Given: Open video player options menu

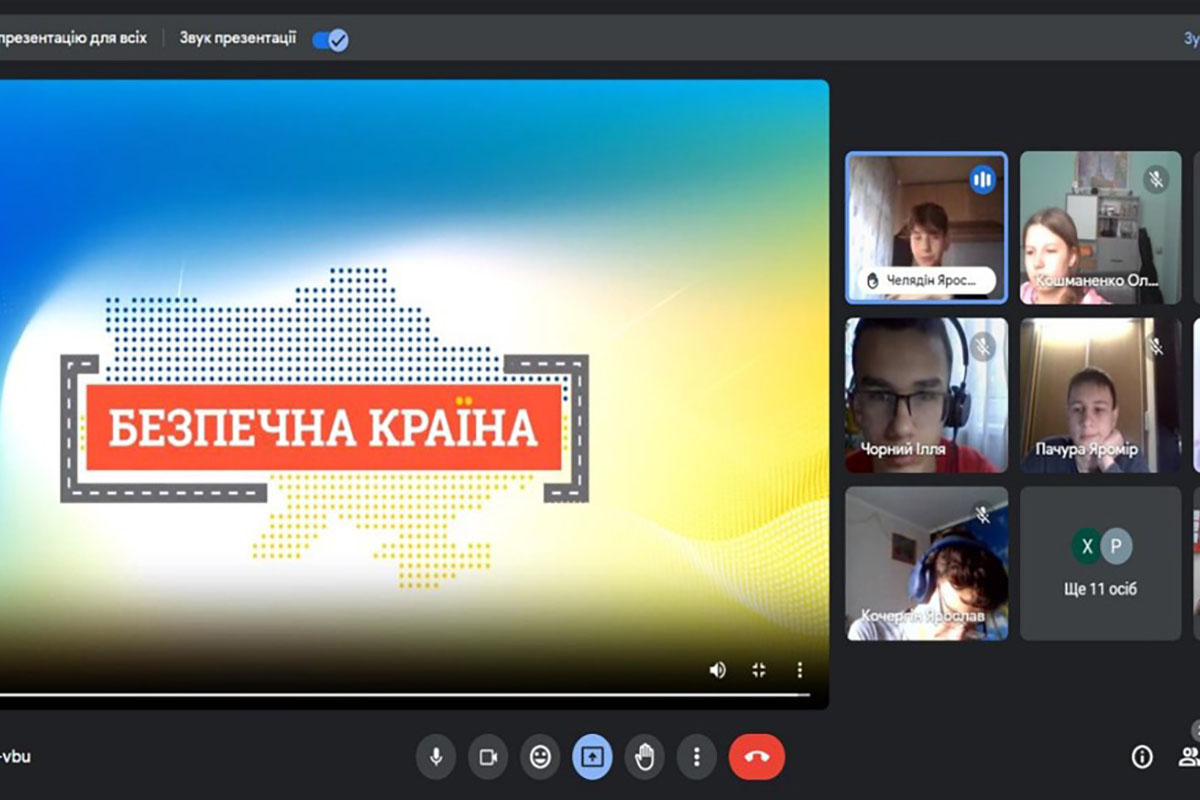Looking at the screenshot, I should tap(799, 670).
